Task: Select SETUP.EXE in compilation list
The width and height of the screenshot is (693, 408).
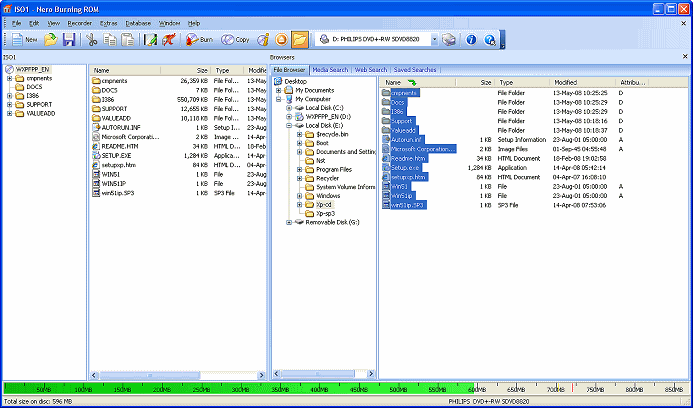Action: click(116, 156)
